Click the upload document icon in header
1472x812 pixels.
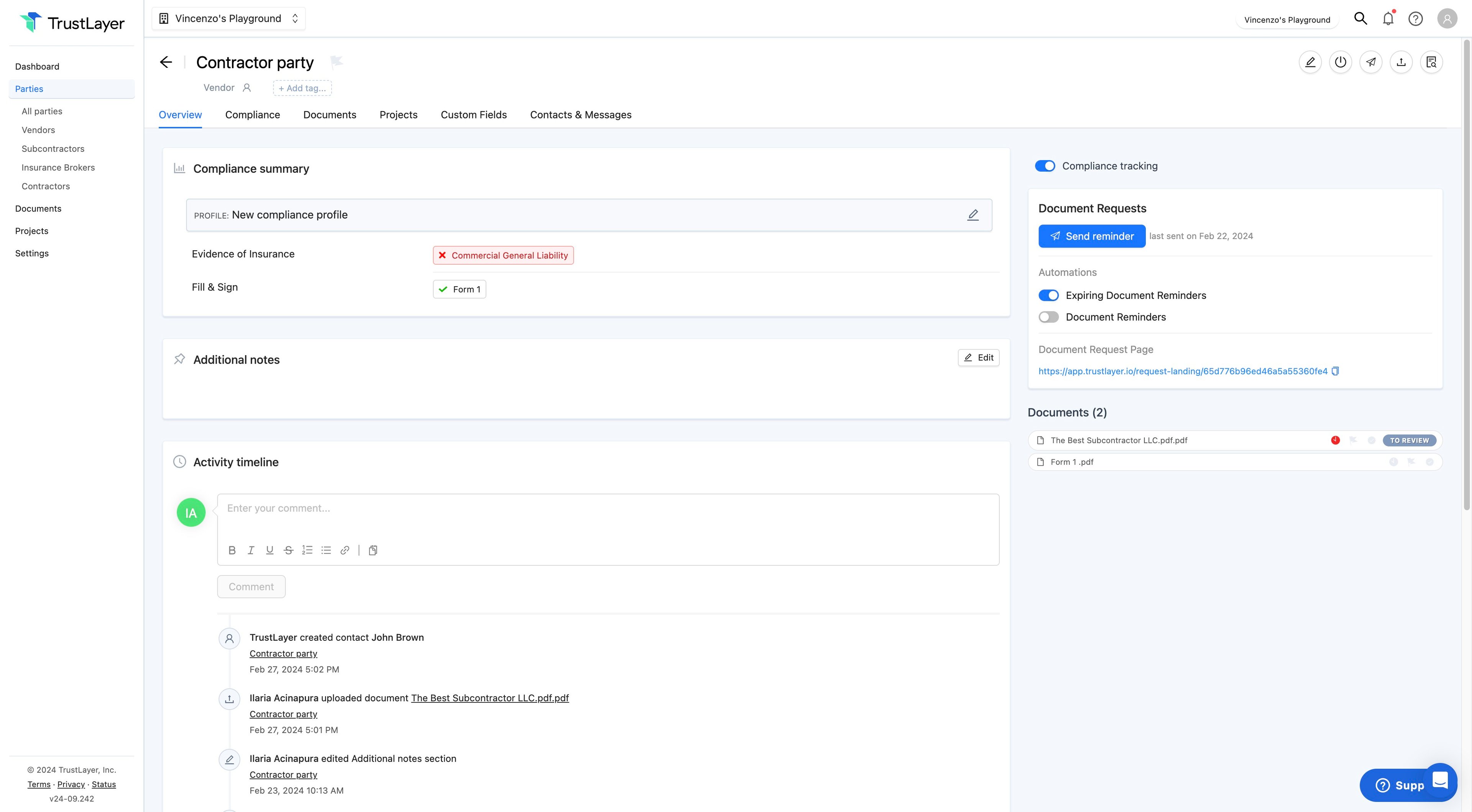click(1401, 62)
